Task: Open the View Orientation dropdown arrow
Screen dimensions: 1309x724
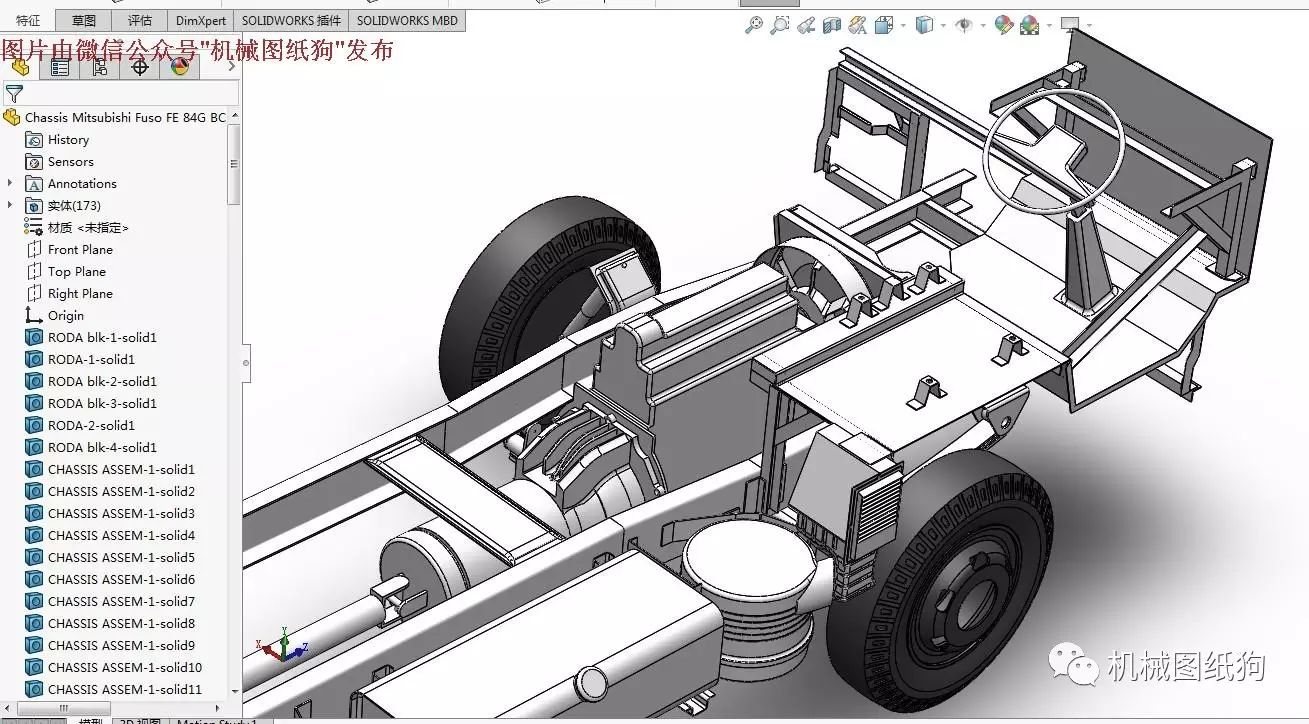Action: click(903, 26)
